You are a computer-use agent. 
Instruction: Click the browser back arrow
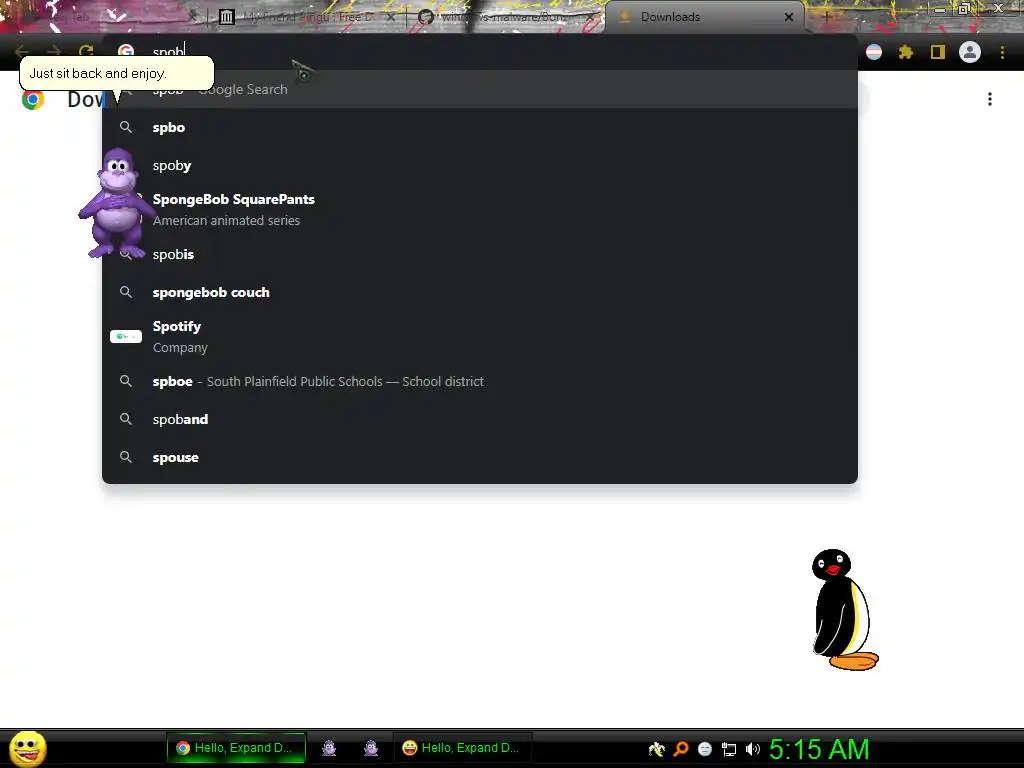pos(21,52)
